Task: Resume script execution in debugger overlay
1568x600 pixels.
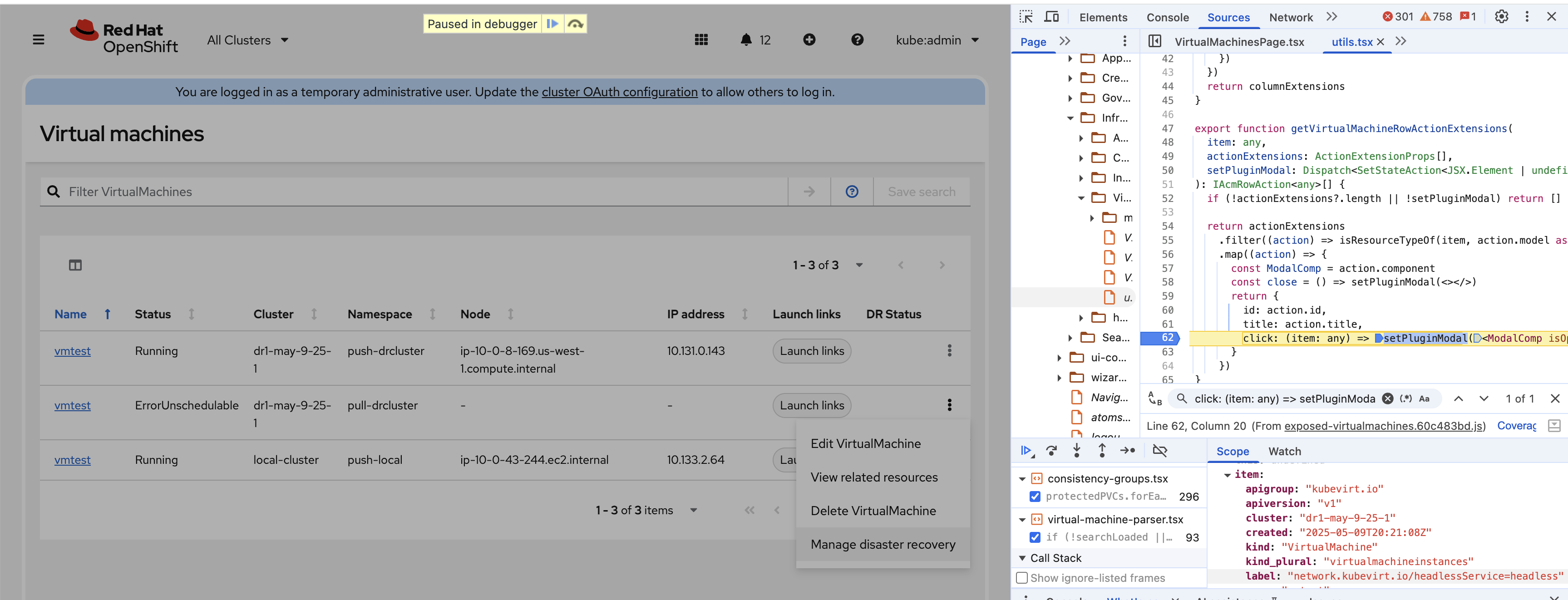Action: [552, 24]
